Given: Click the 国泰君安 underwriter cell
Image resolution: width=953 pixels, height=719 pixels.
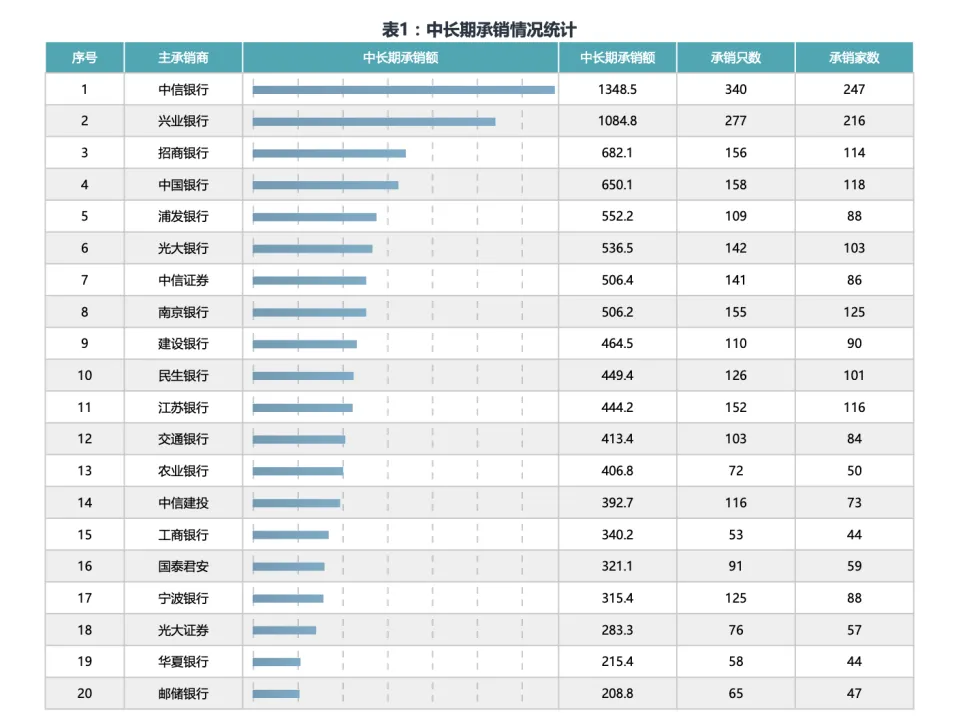Looking at the screenshot, I should (x=183, y=566).
